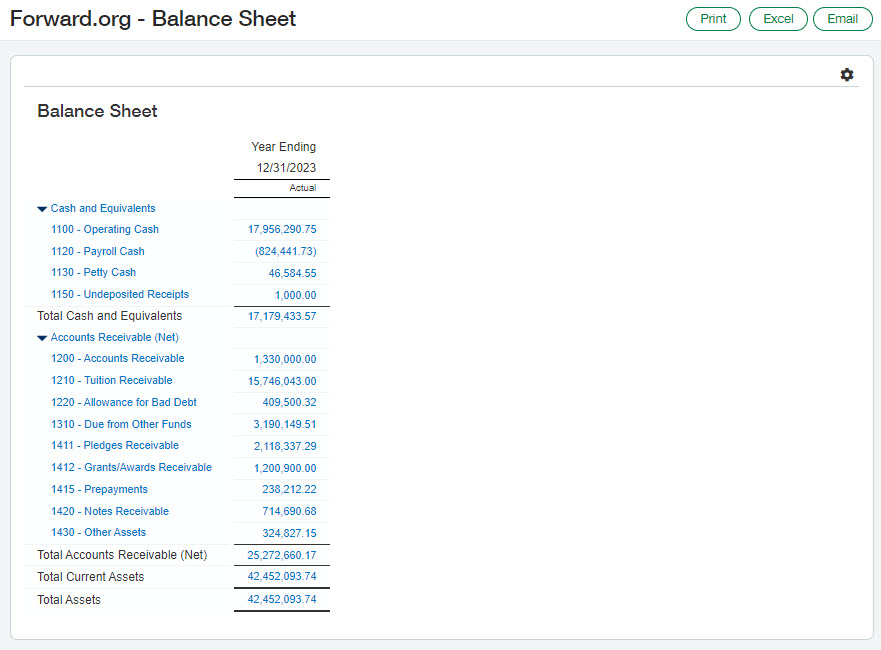Screen dimensions: 881x650
Task: Open the report settings gear icon
Action: pyautogui.click(x=847, y=75)
